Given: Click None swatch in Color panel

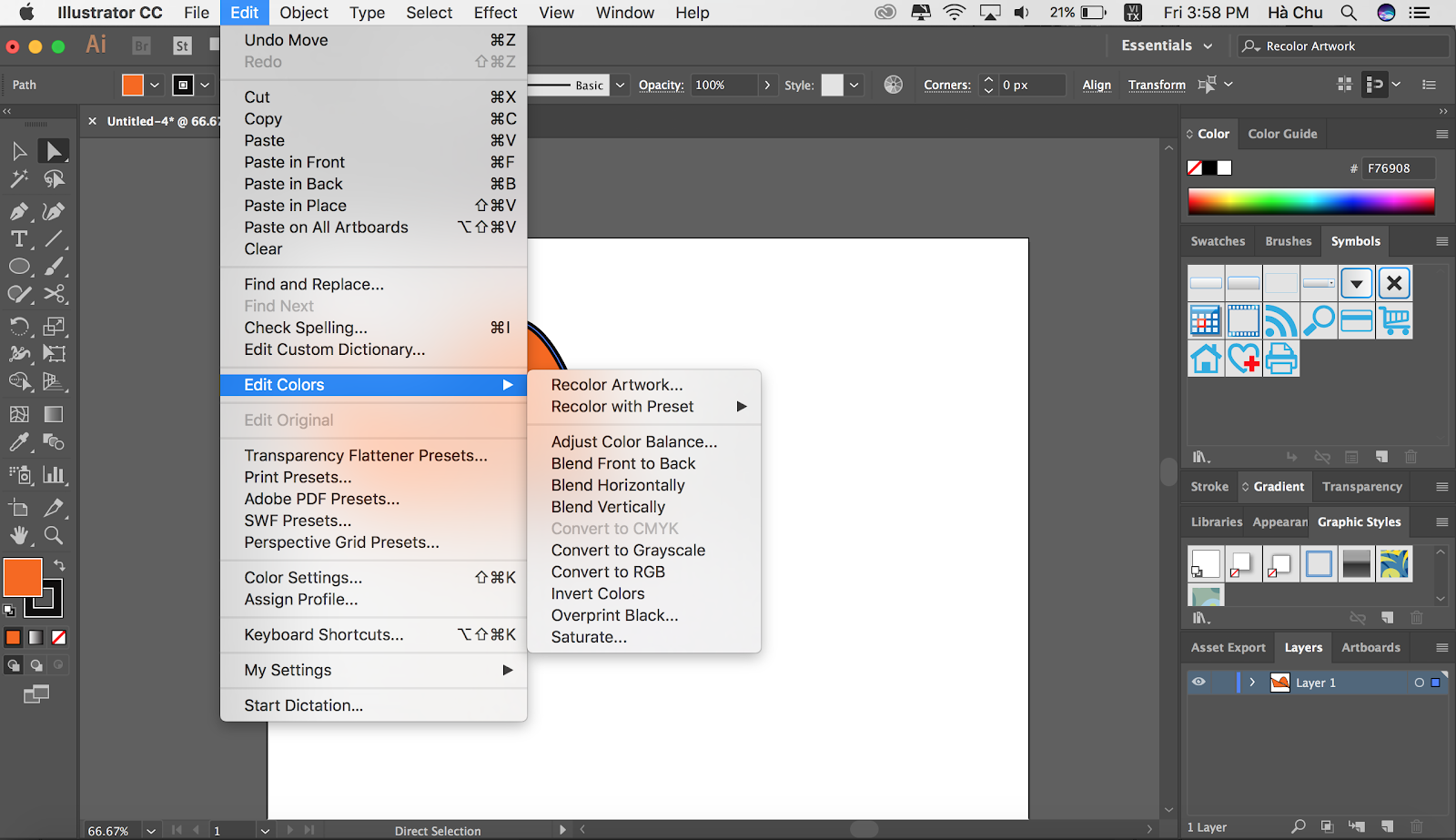Looking at the screenshot, I should pos(1195,167).
